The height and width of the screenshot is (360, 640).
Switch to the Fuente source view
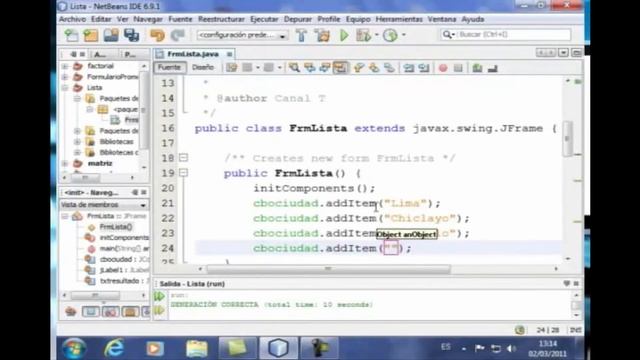(x=169, y=67)
